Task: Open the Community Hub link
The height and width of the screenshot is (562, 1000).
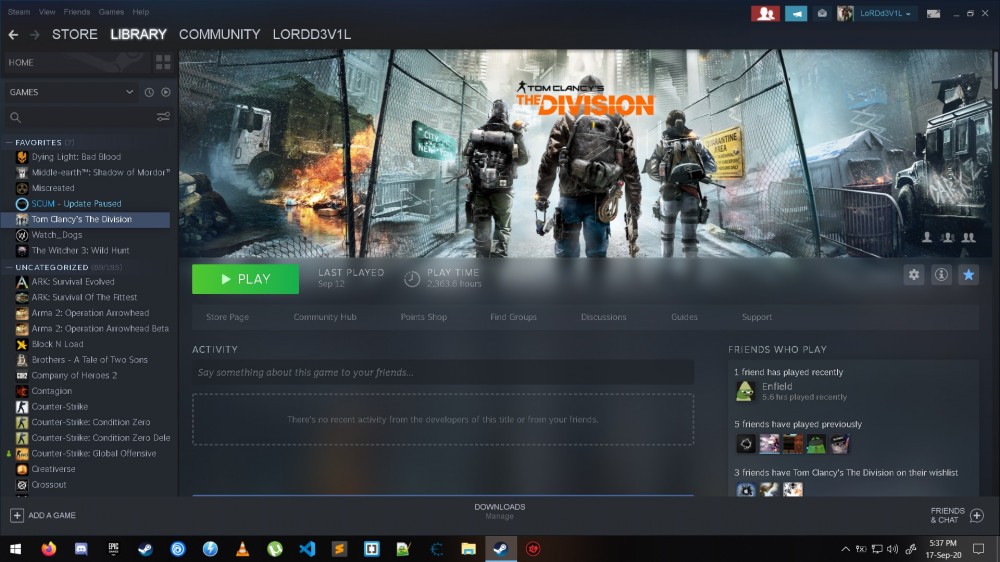Action: pos(324,317)
